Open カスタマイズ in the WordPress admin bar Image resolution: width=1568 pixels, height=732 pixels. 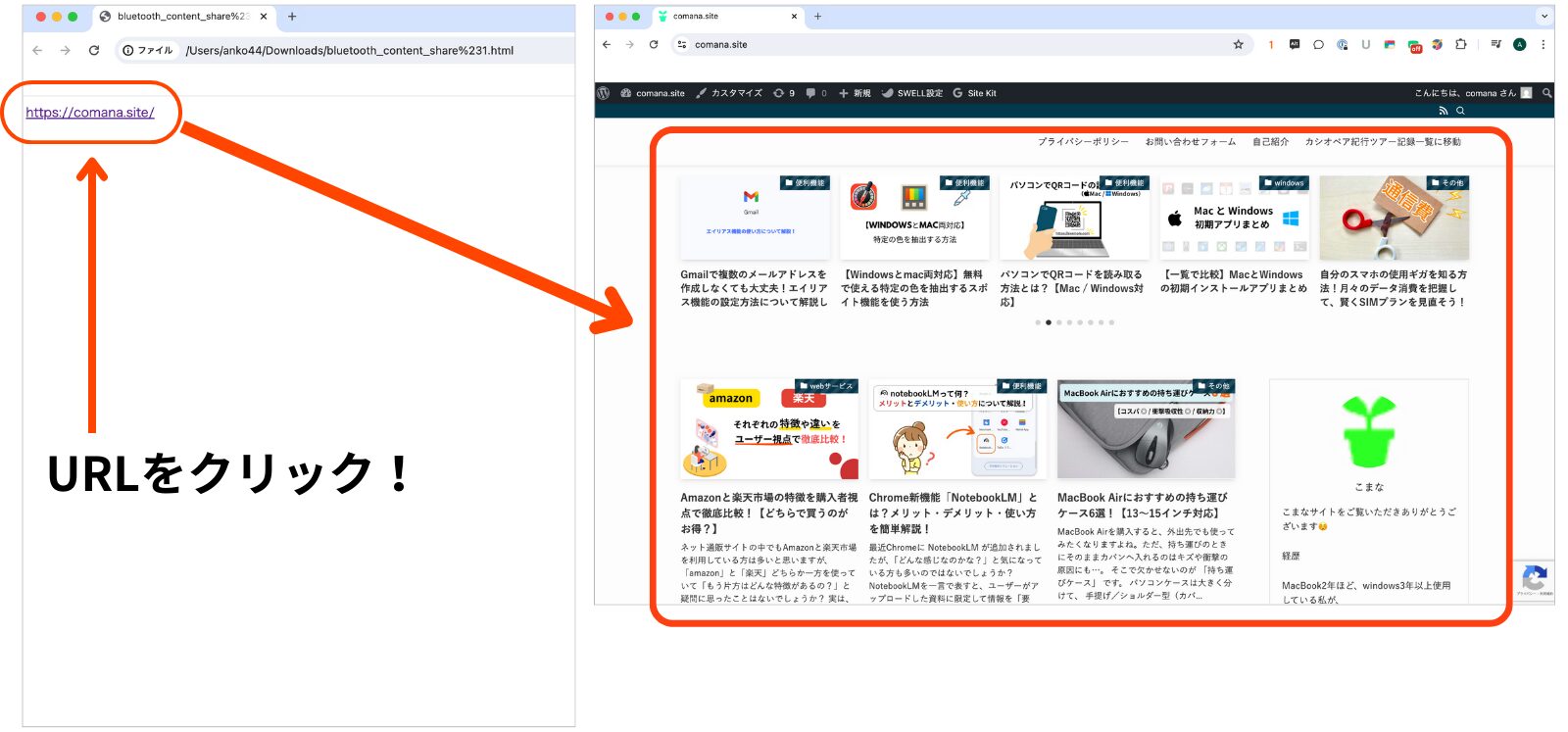click(729, 93)
